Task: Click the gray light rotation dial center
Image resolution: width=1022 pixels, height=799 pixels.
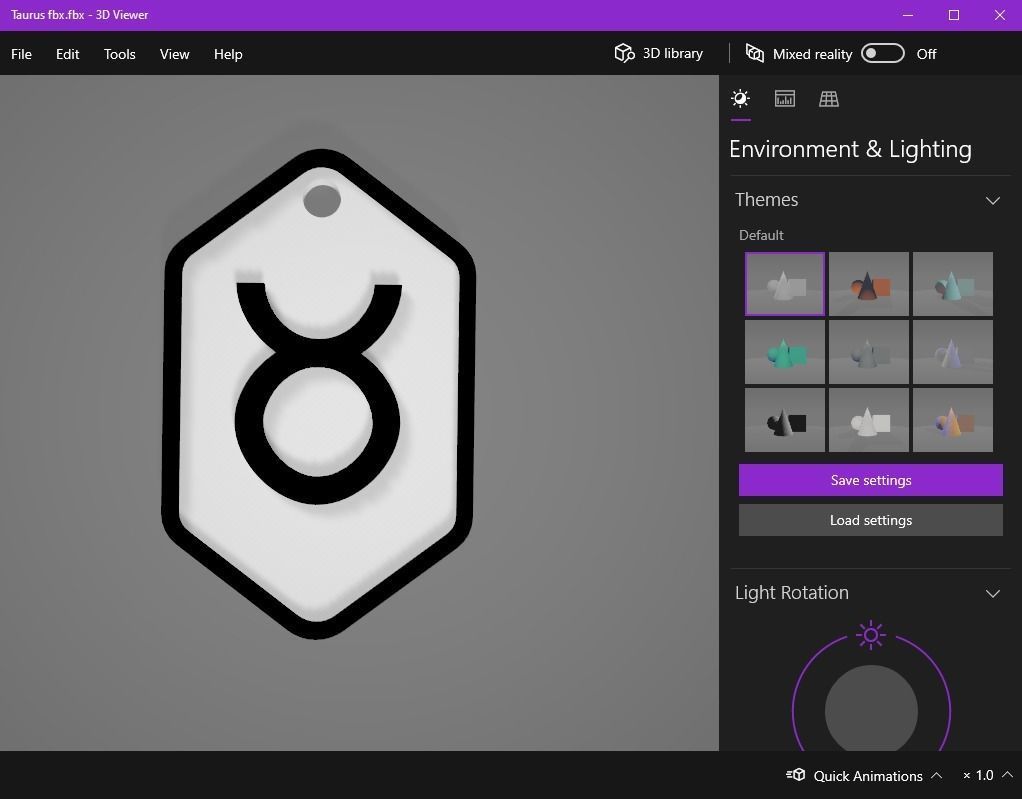Action: click(x=871, y=709)
